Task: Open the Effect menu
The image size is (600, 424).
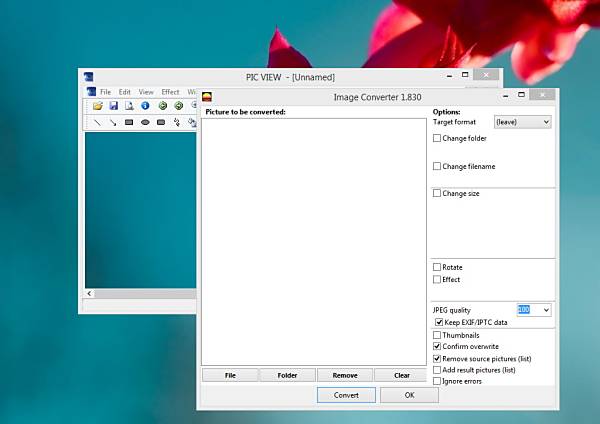Action: point(170,92)
